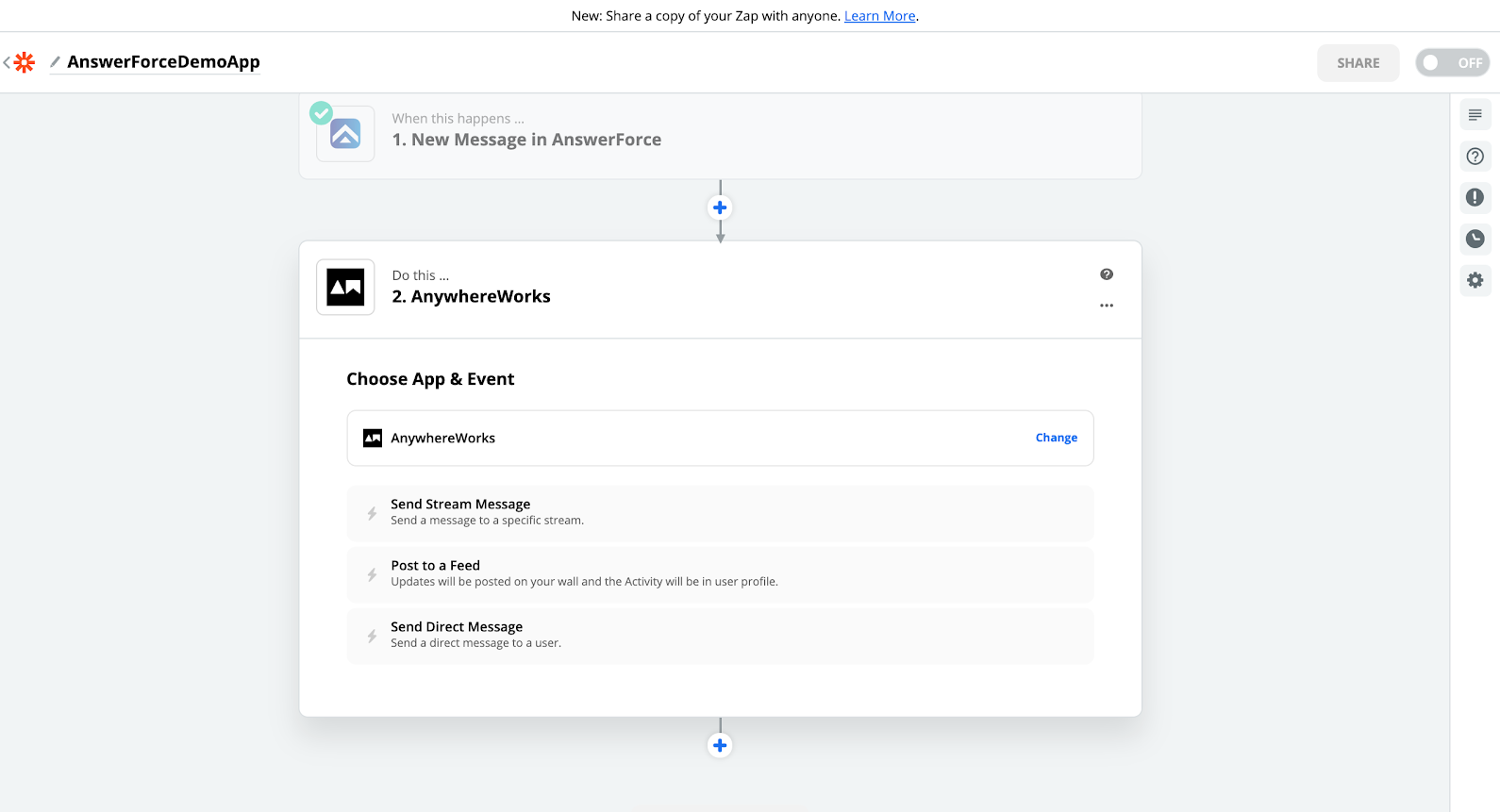Toggle the Zap ON/OFF switch
The image size is (1500, 812).
coord(1452,63)
